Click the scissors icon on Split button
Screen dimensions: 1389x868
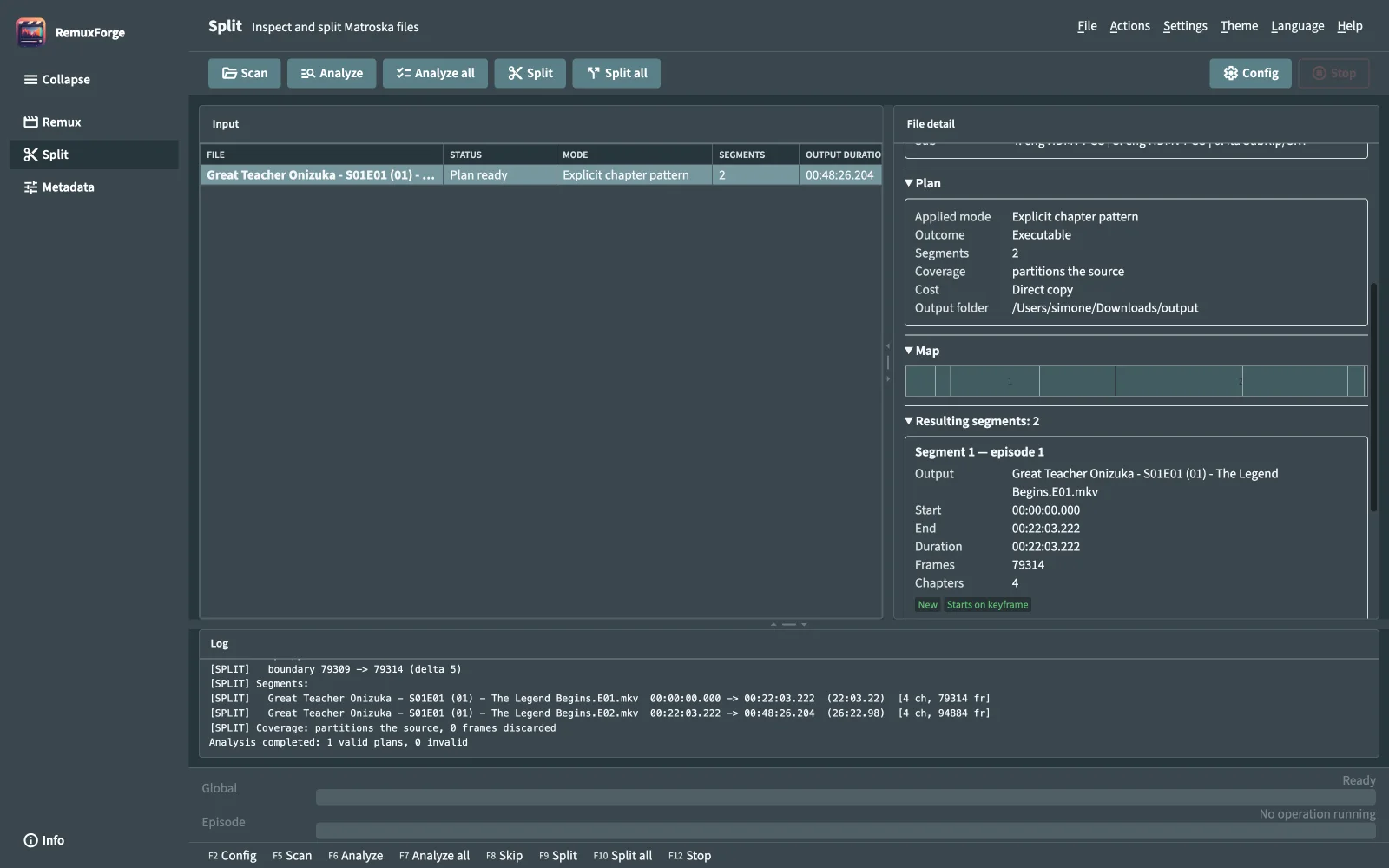pyautogui.click(x=515, y=74)
